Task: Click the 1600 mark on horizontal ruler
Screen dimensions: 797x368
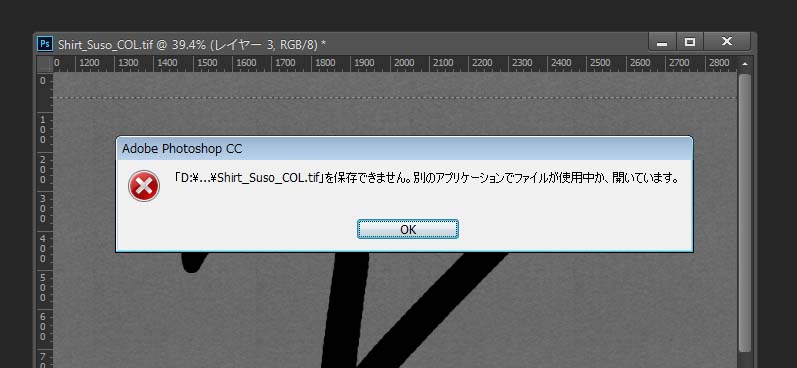Action: pos(247,63)
